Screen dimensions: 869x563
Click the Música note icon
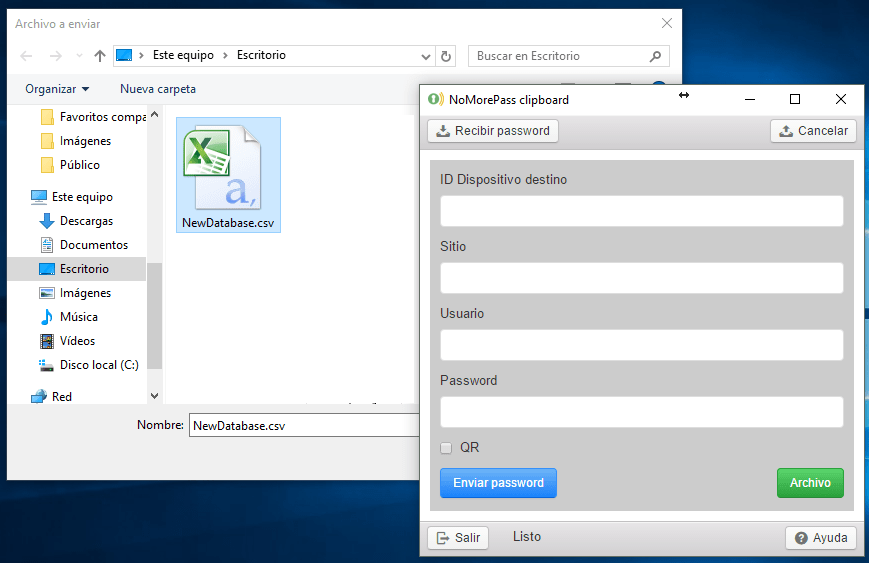47,316
